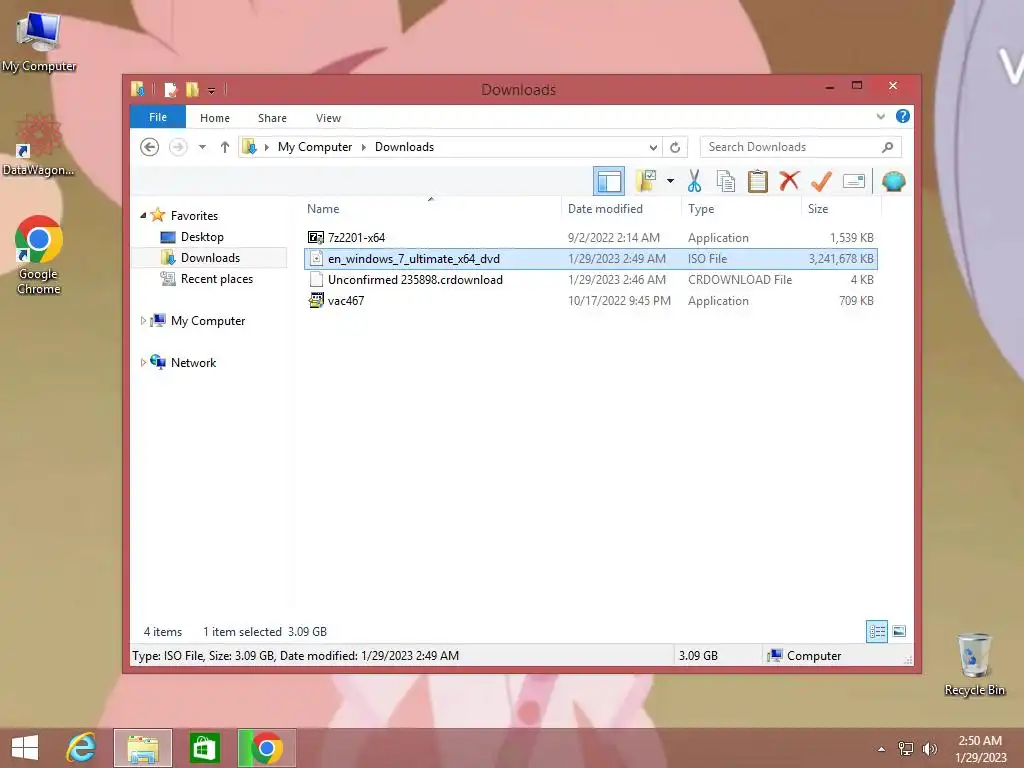This screenshot has height=768, width=1024.
Task: Open the File menu
Action: coord(158,117)
